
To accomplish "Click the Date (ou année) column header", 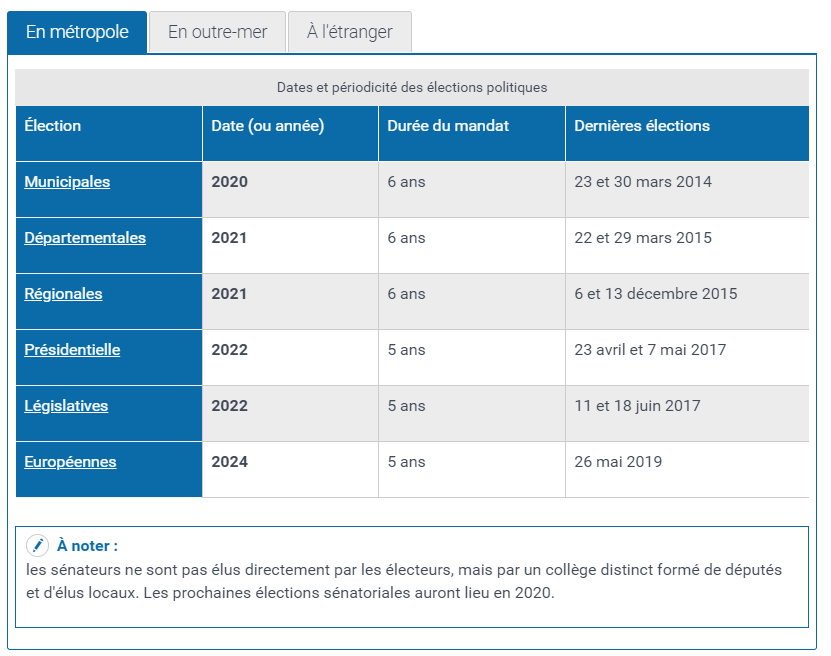I will [290, 134].
